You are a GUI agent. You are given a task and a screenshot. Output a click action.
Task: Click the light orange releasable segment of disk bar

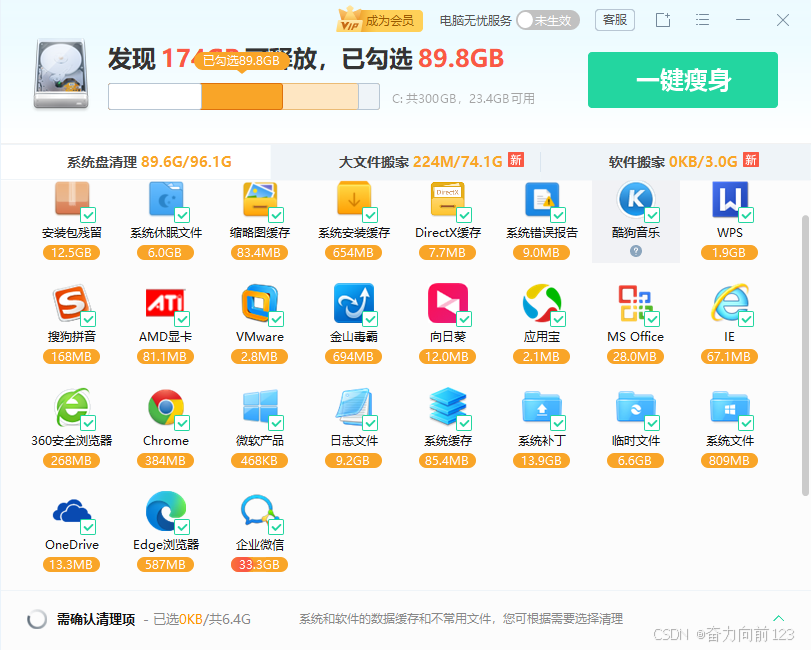[x=320, y=97]
